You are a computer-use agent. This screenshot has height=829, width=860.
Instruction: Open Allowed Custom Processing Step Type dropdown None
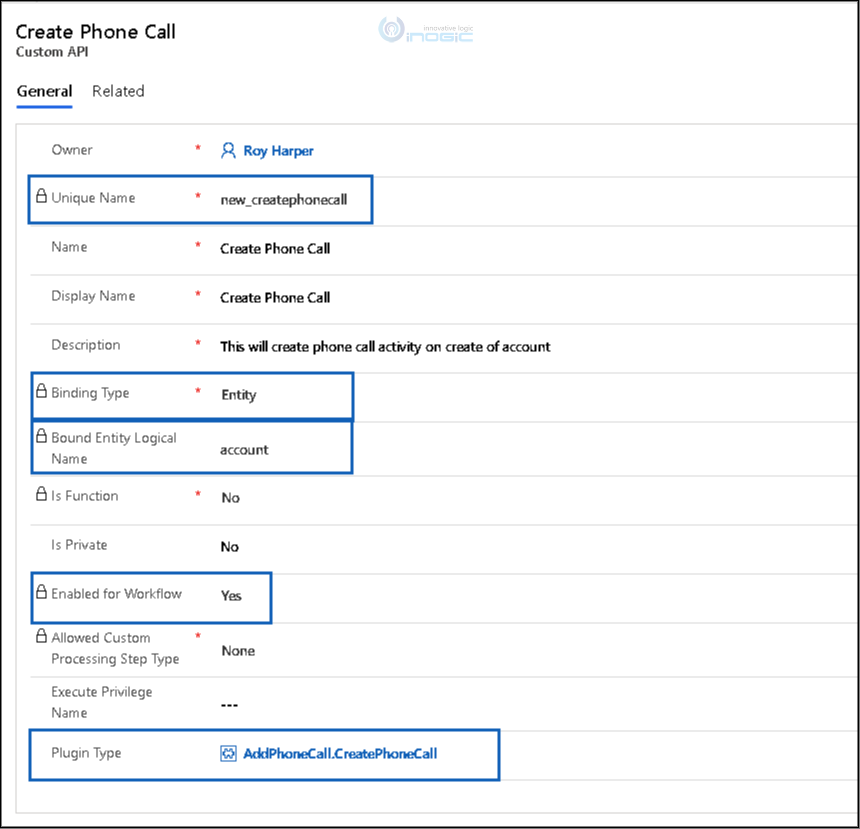click(x=238, y=651)
